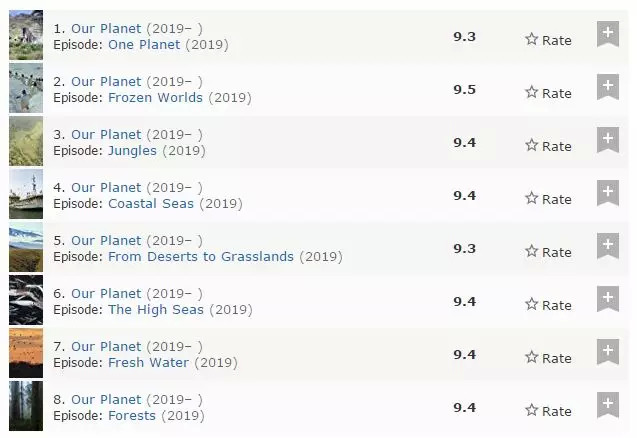Rate the Frozen Worlds episode
This screenshot has width=637, height=438.
548,93
